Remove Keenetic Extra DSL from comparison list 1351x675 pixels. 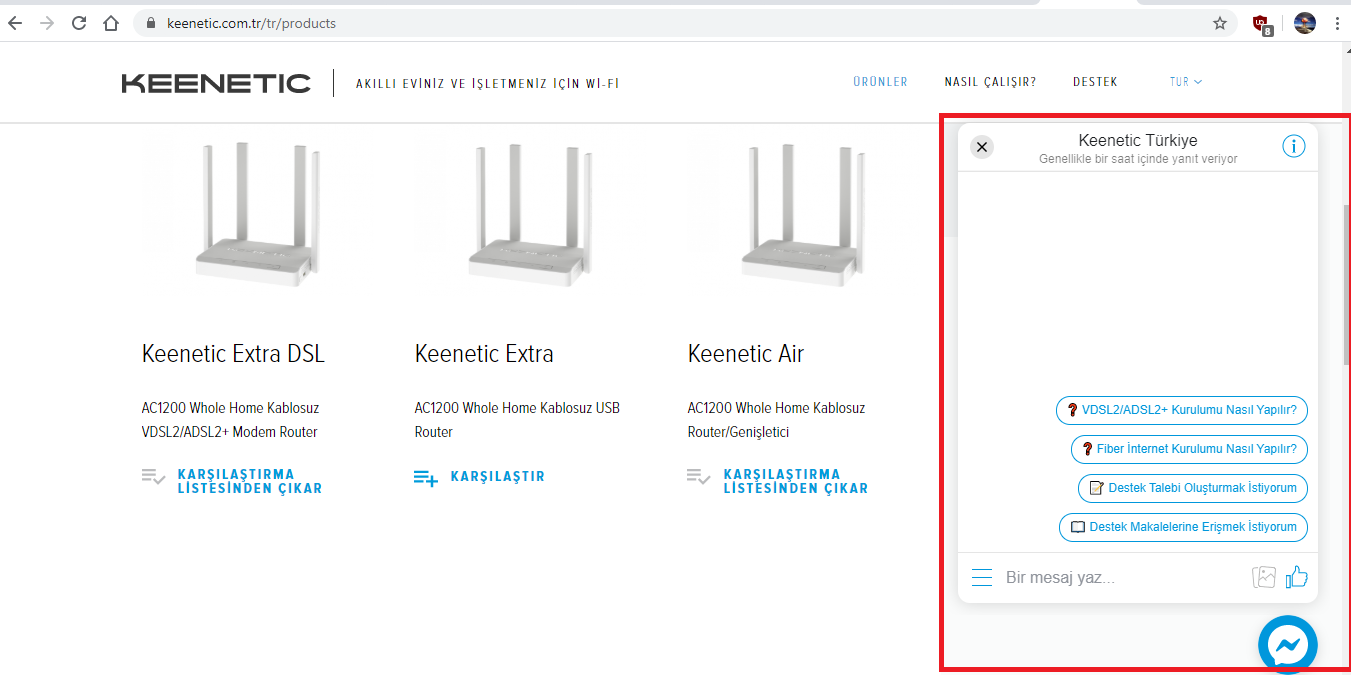pos(250,481)
